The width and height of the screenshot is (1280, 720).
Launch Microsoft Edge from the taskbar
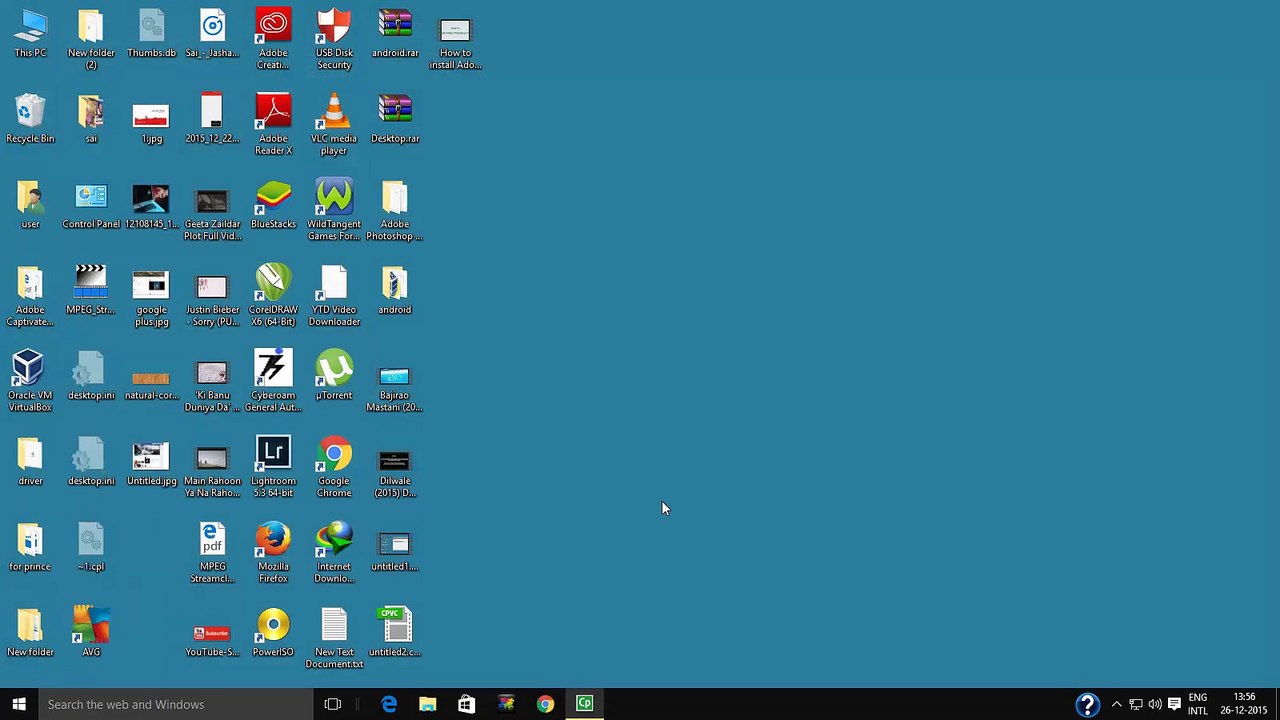pyautogui.click(x=389, y=704)
